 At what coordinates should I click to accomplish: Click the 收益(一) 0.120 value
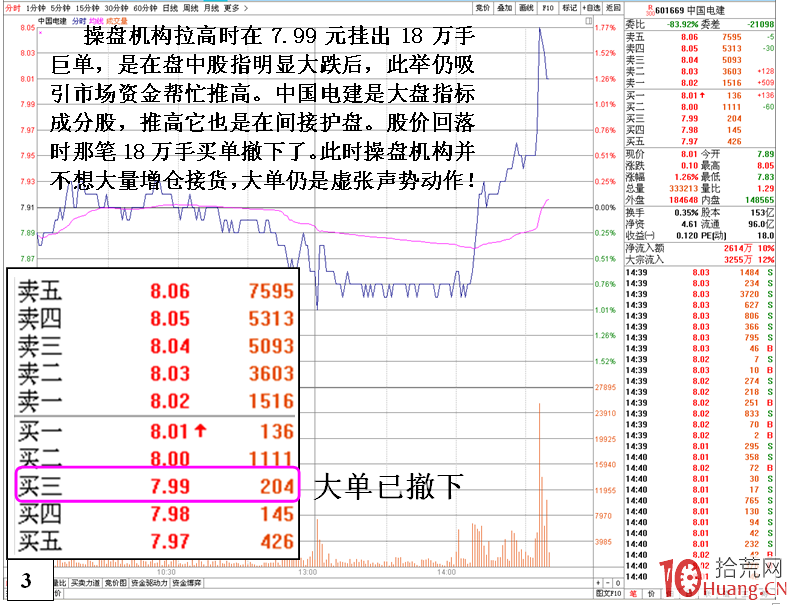[x=688, y=236]
